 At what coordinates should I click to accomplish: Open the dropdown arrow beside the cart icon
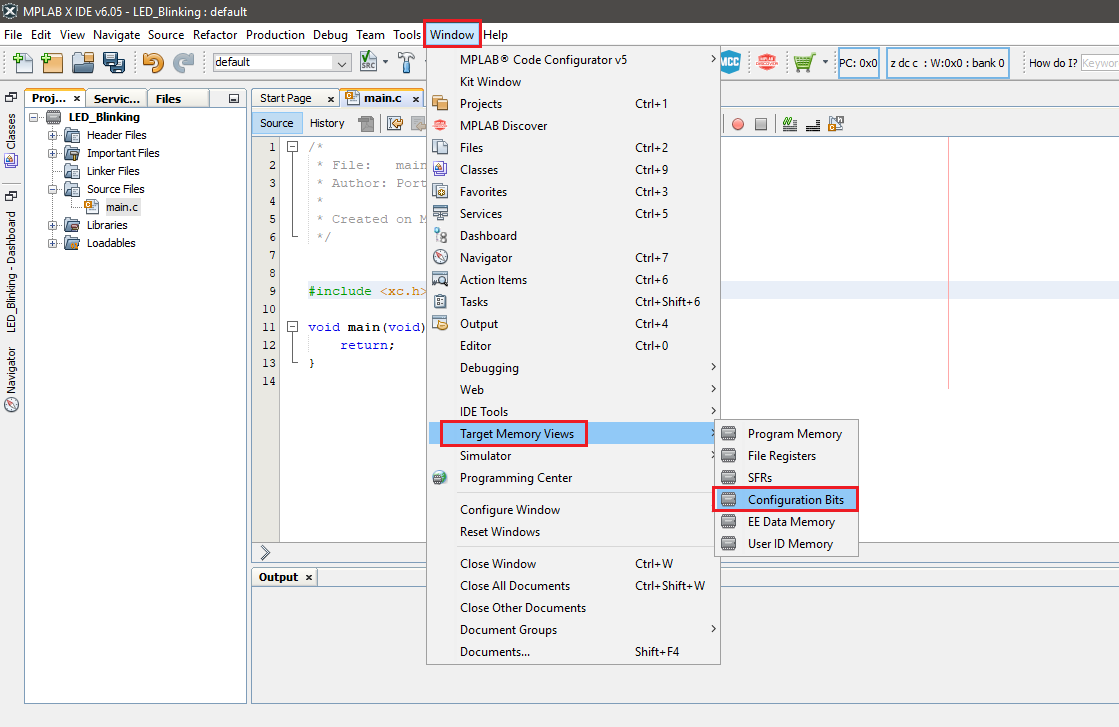pyautogui.click(x=825, y=62)
